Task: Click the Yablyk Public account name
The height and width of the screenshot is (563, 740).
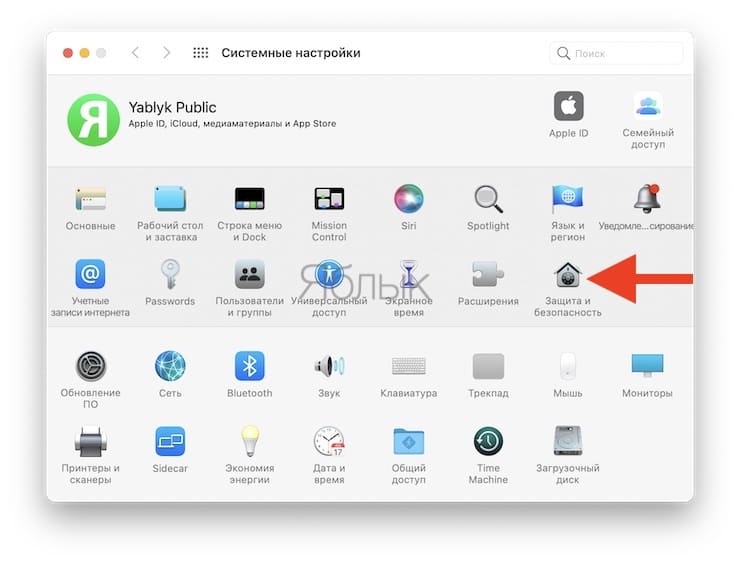Action: 172,108
